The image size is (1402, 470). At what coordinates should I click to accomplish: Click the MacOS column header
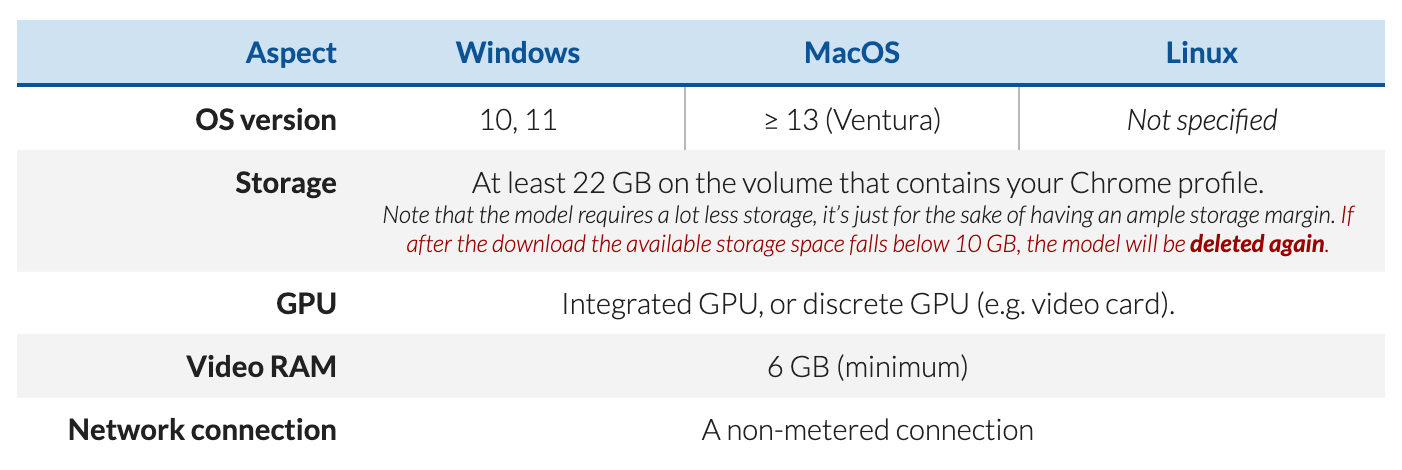pyautogui.click(x=852, y=53)
